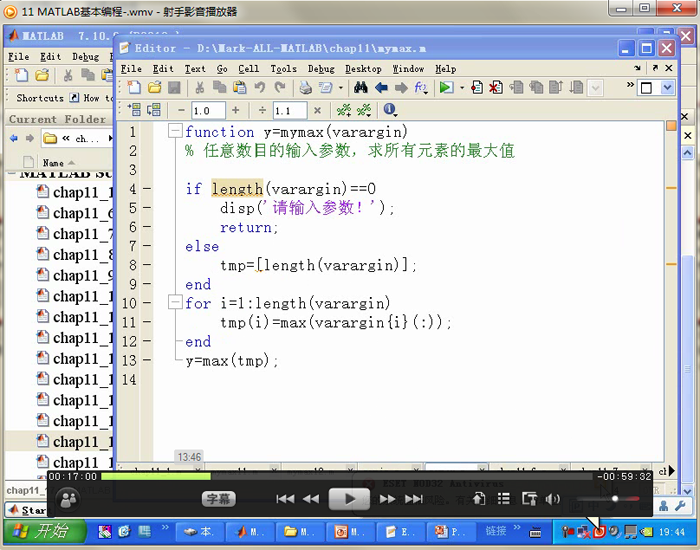Click Editor scrollbar up arrow

tap(688, 153)
